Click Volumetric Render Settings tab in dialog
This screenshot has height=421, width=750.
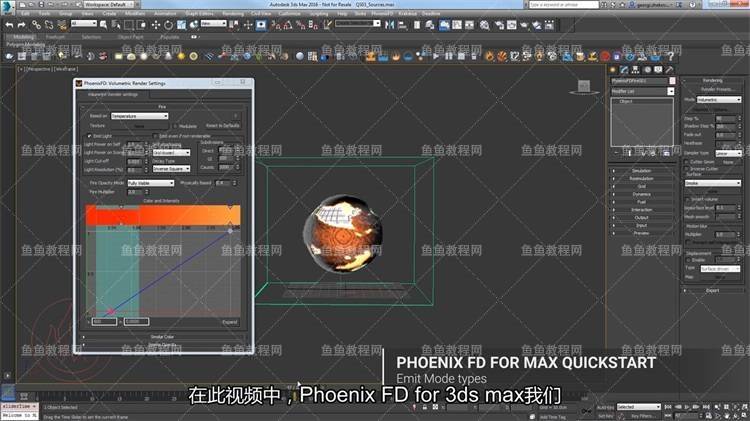pyautogui.click(x=113, y=95)
